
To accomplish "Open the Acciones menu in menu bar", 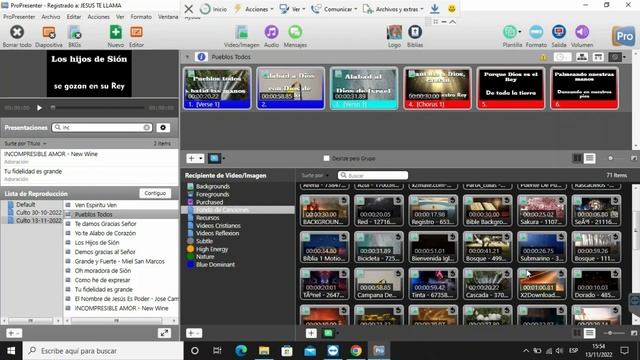I will [x=98, y=17].
